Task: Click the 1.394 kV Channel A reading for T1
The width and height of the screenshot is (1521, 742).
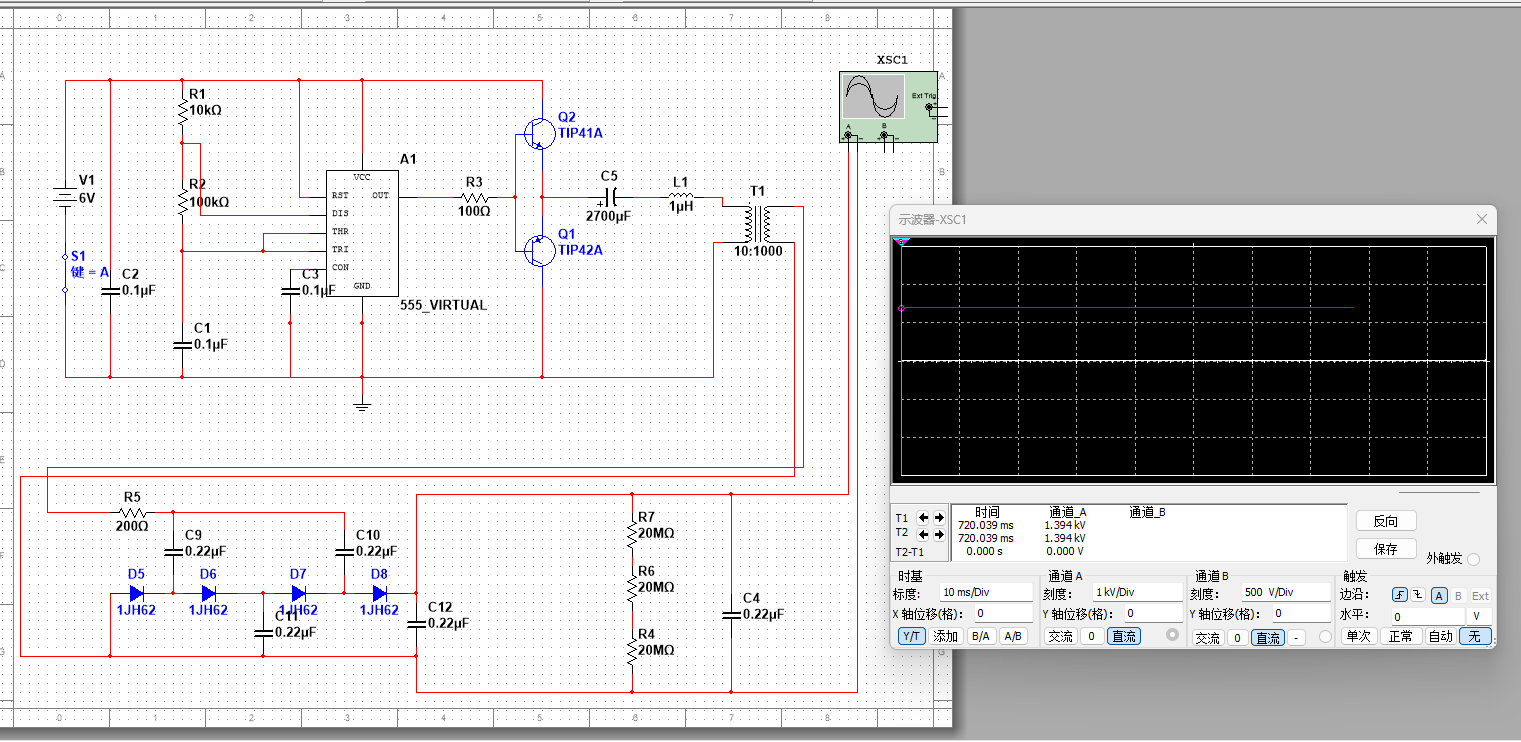Action: click(x=1065, y=524)
